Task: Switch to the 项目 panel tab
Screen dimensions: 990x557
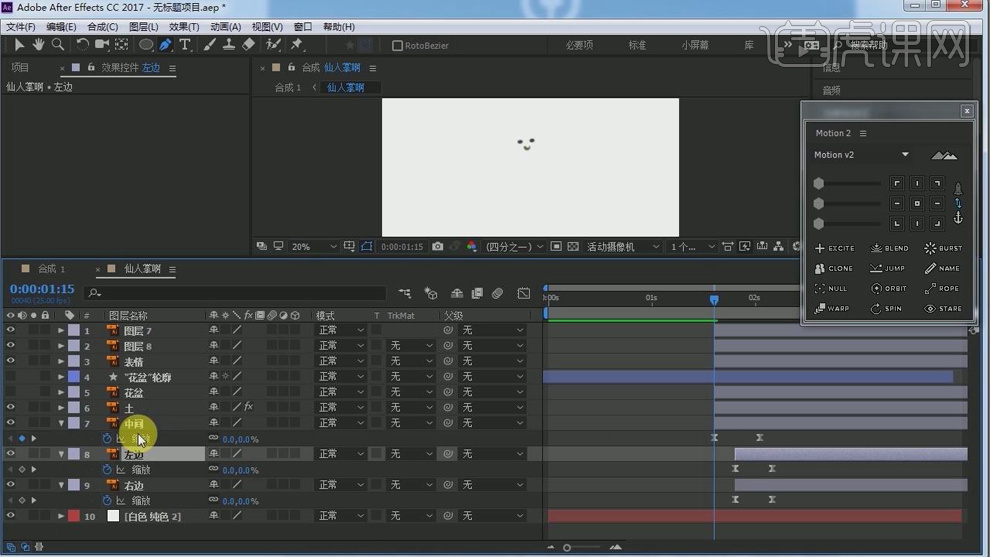Action: point(20,68)
